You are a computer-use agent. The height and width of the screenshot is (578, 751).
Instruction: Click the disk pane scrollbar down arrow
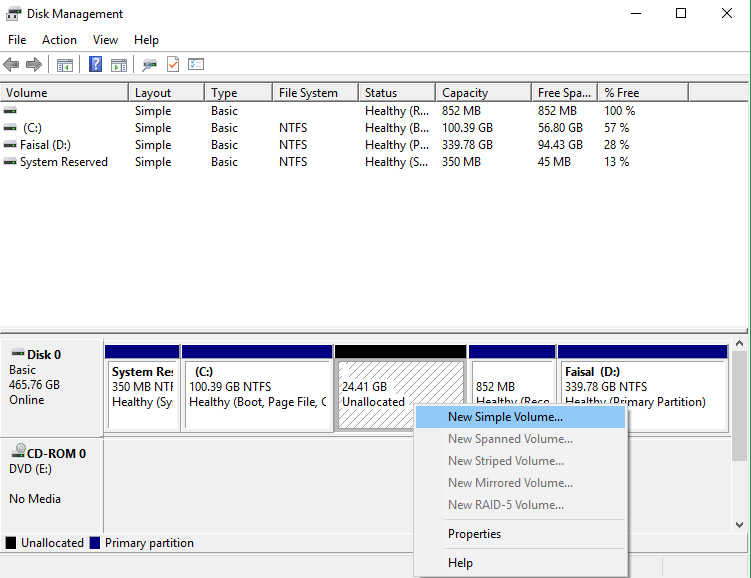pos(741,524)
